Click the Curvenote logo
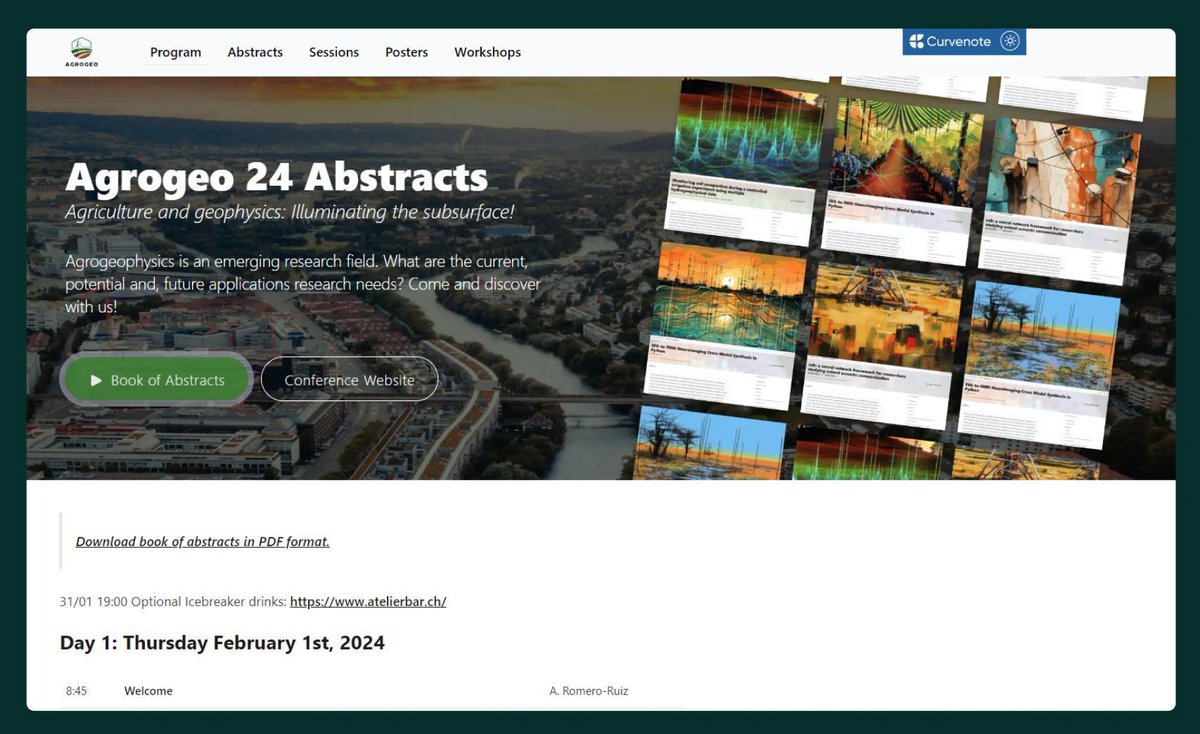 point(950,41)
